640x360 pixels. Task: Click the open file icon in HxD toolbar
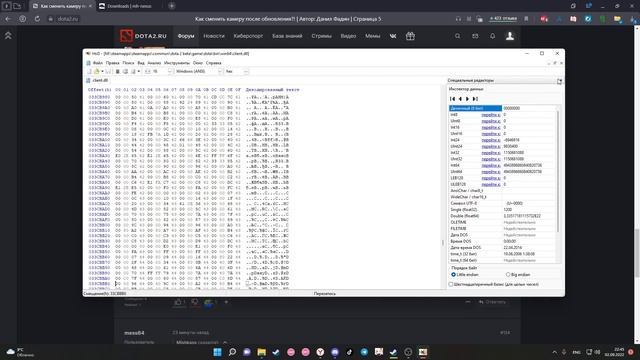[x=97, y=71]
